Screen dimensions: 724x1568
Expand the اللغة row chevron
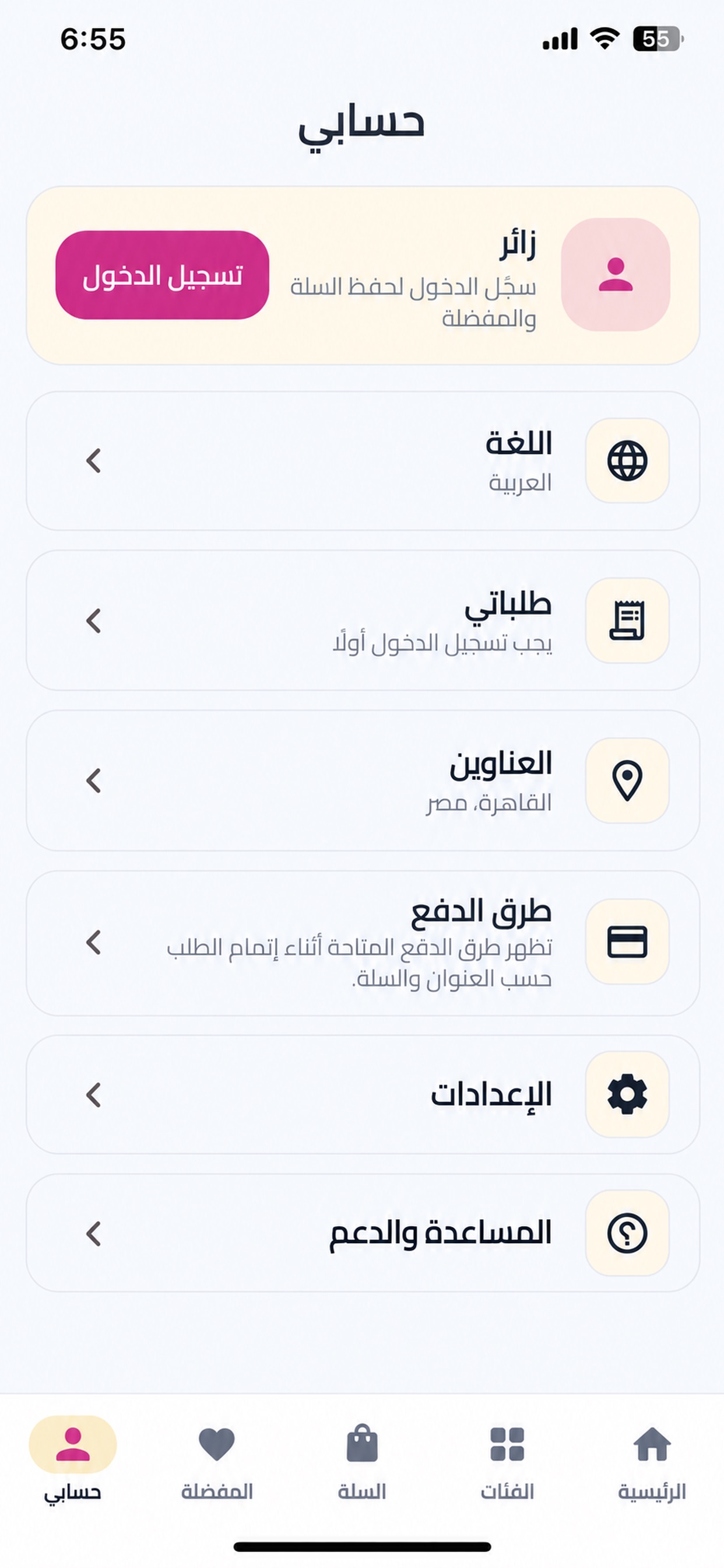point(94,461)
